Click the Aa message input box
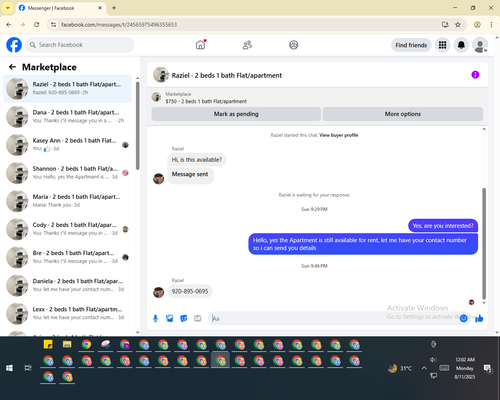 pos(333,319)
